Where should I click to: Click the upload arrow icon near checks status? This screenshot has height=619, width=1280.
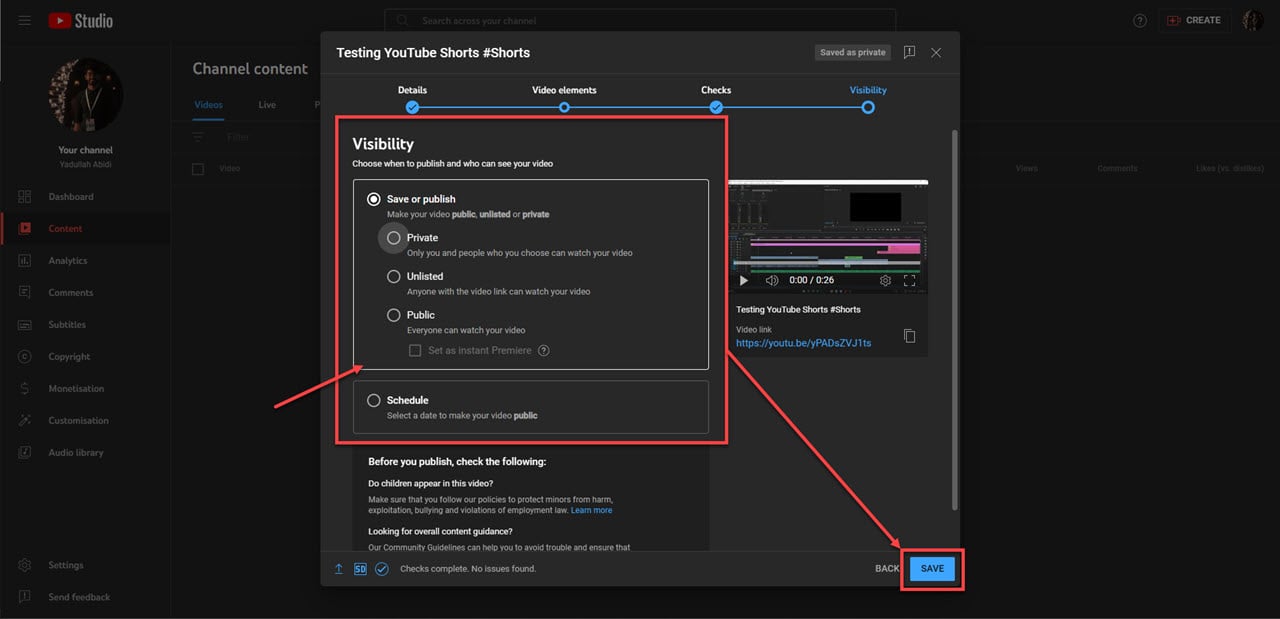pyautogui.click(x=339, y=568)
